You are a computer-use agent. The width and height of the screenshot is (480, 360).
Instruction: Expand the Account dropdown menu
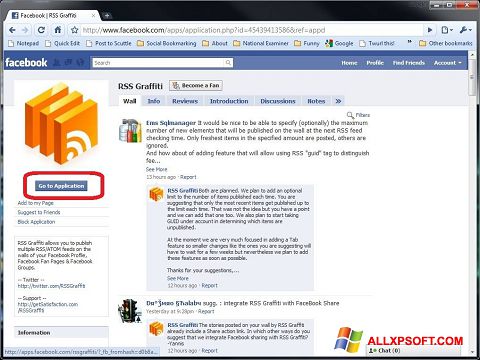448,63
